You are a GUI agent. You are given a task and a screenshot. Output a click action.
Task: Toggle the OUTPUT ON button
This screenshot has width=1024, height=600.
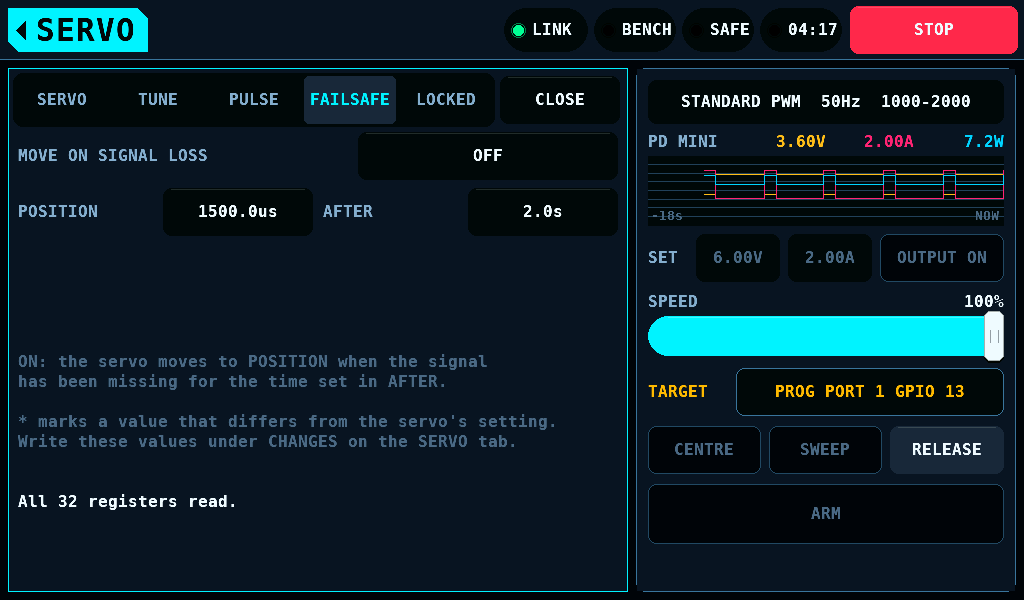(942, 258)
